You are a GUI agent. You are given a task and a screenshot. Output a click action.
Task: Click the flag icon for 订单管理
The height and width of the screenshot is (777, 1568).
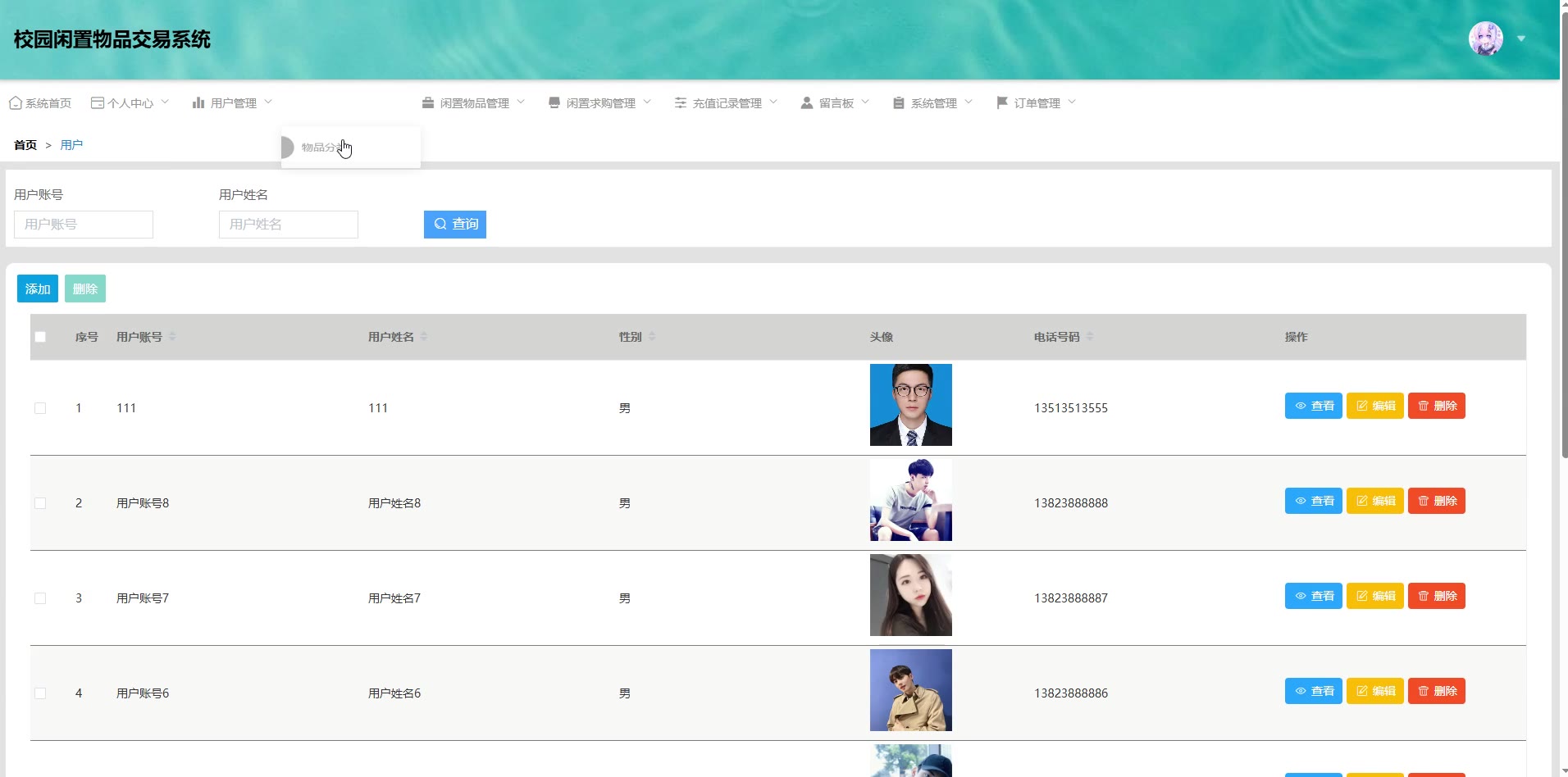(1001, 103)
